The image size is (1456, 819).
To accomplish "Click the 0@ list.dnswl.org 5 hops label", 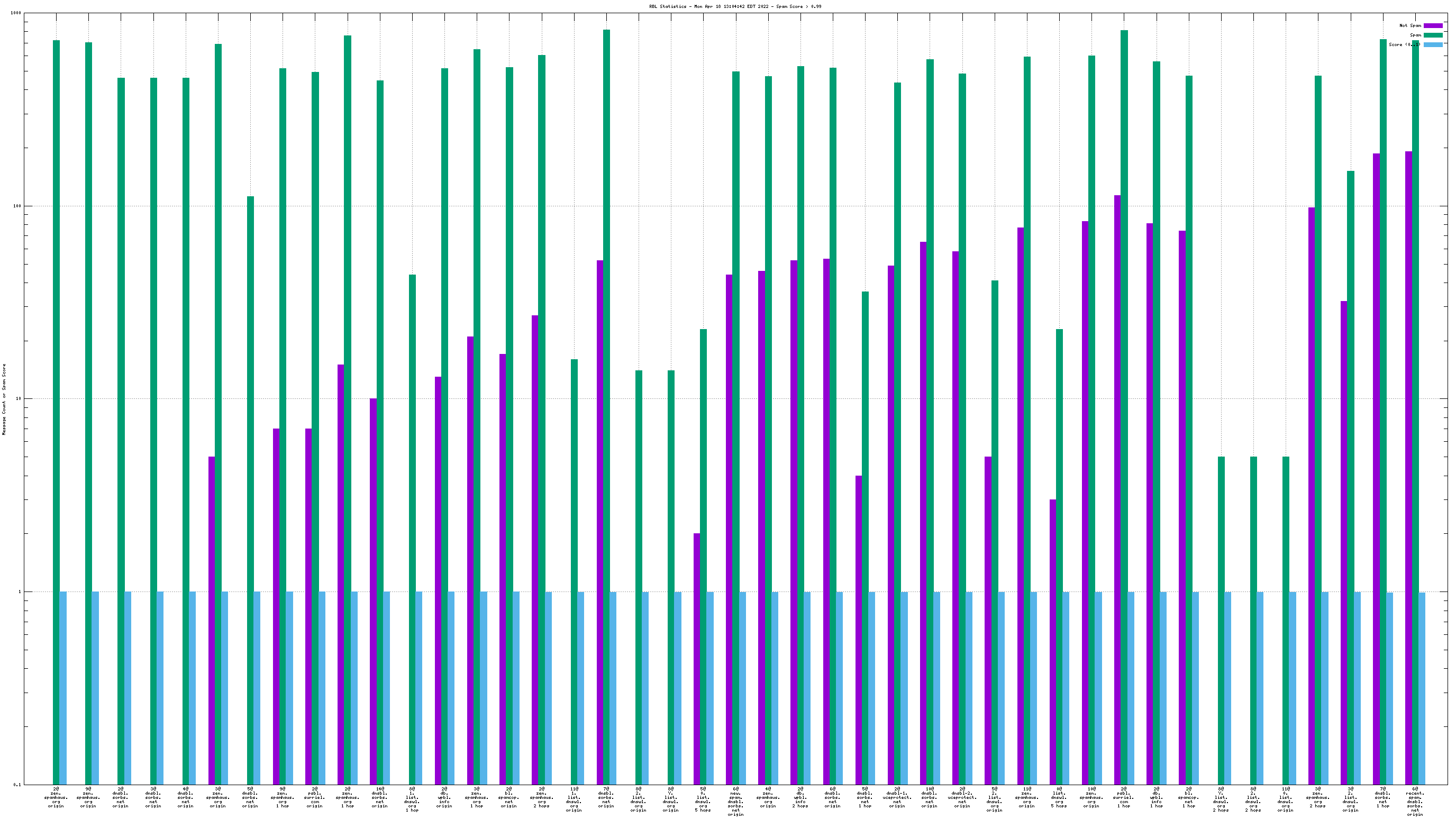I will 1059,797.
